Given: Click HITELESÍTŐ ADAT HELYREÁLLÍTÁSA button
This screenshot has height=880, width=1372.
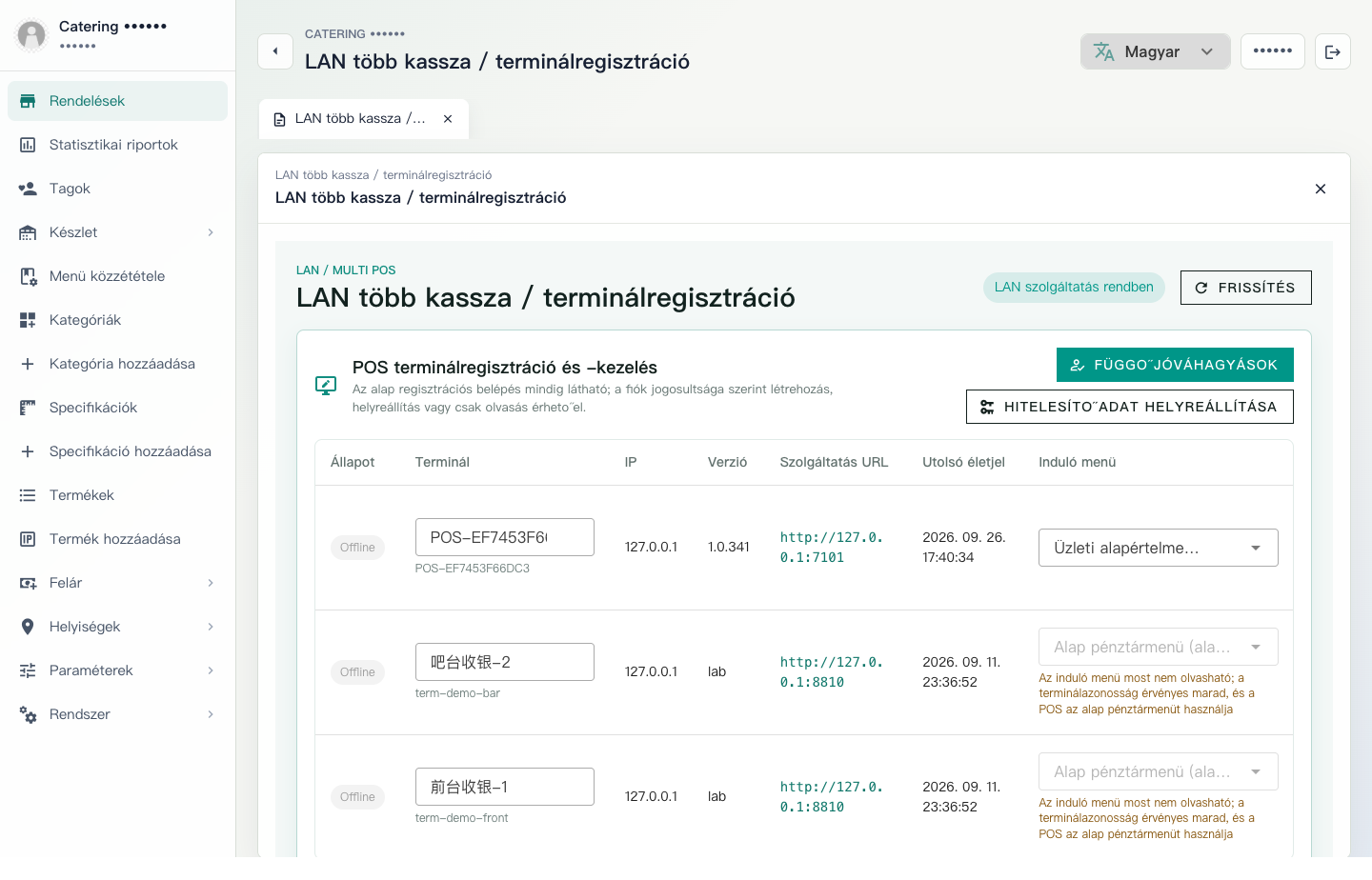Looking at the screenshot, I should 1129,407.
